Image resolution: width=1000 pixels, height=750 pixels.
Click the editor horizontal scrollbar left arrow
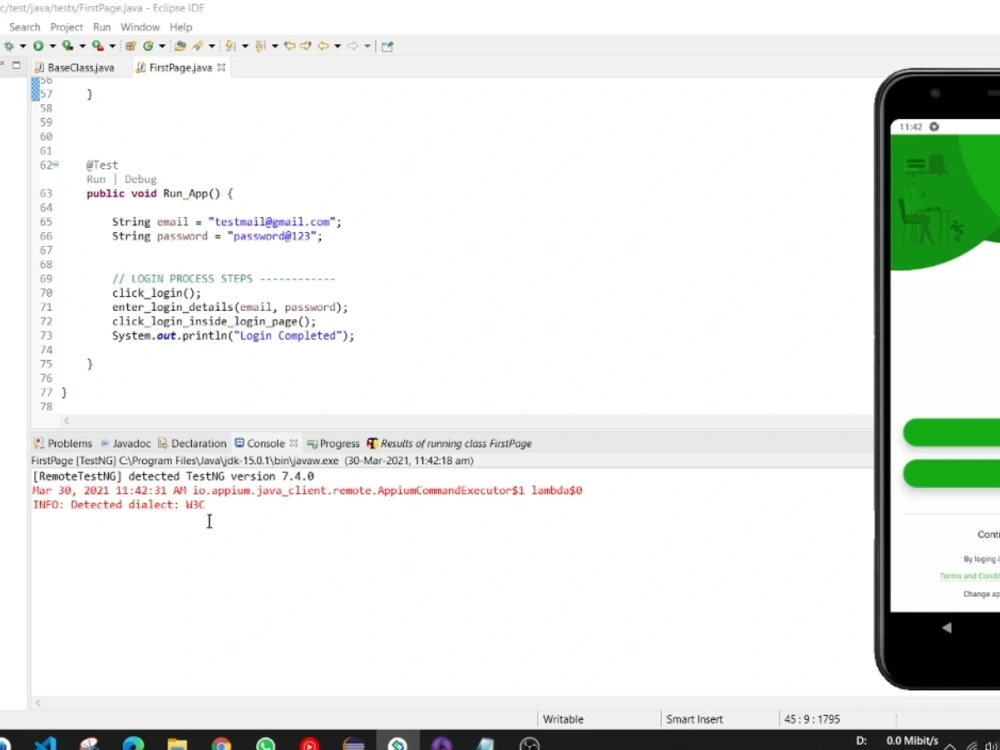pos(66,420)
